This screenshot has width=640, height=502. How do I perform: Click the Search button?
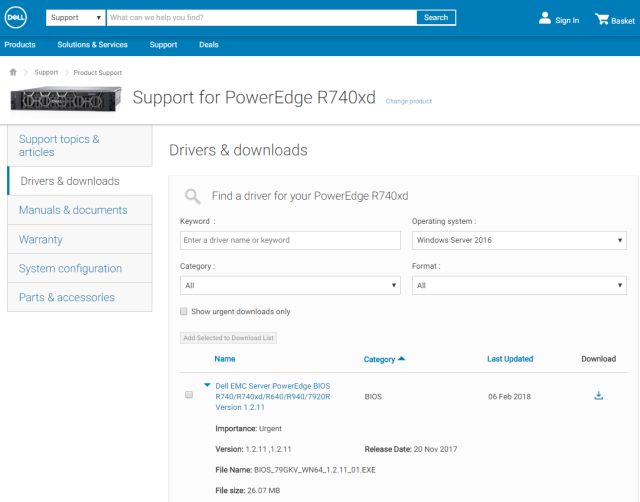(x=436, y=18)
